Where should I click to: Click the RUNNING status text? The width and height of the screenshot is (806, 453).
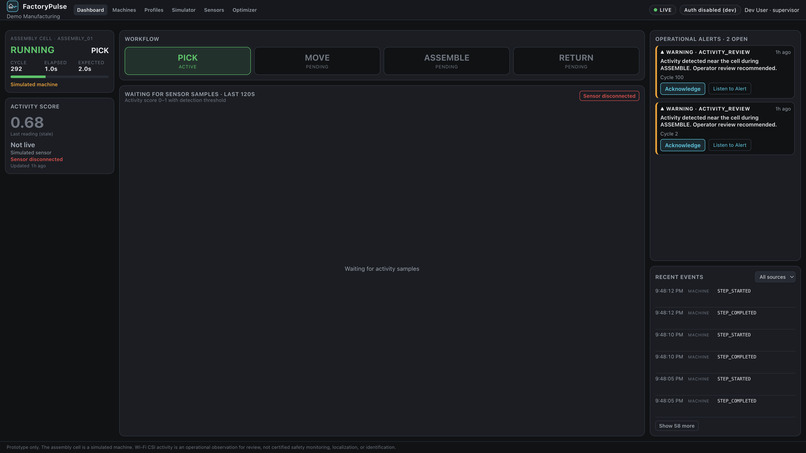32,50
